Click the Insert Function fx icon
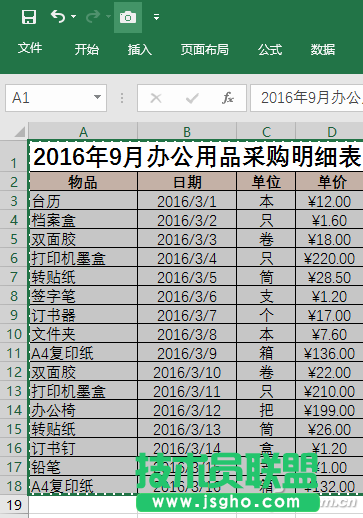The width and height of the screenshot is (363, 518). coord(228,98)
